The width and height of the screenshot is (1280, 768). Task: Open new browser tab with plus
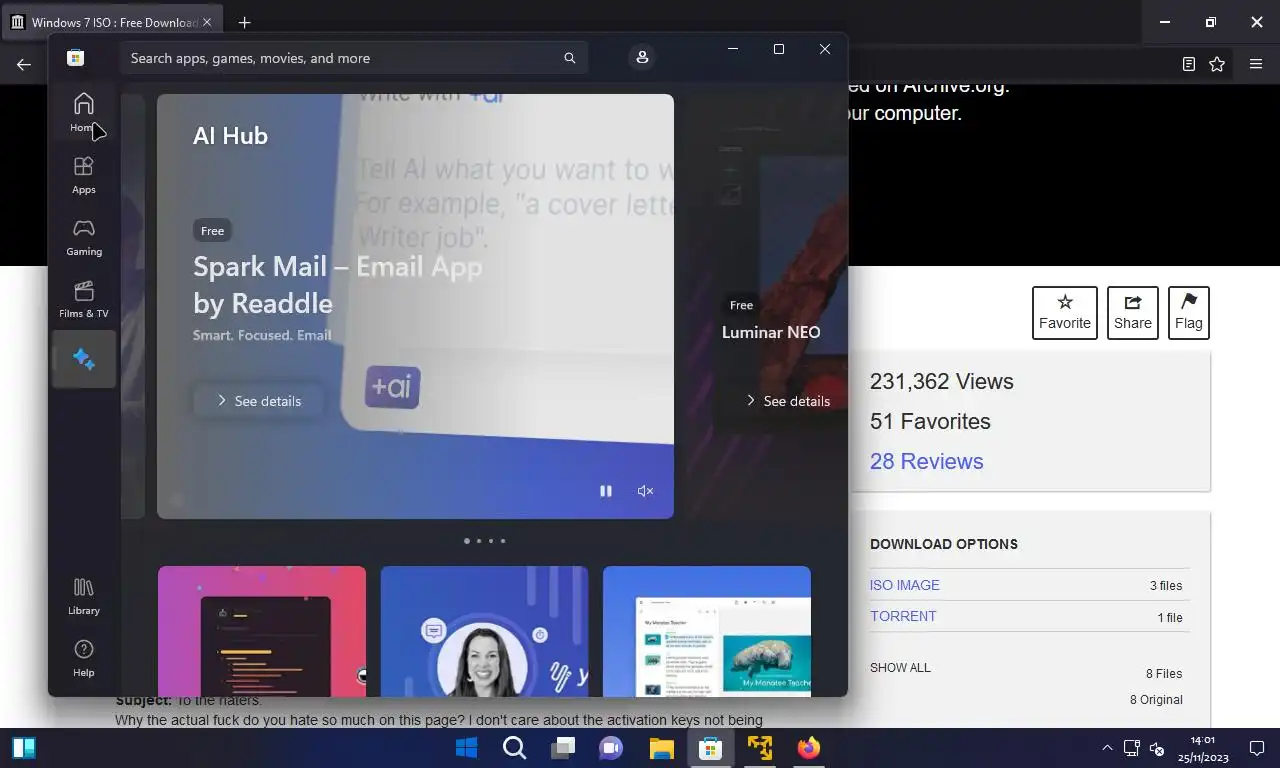(x=244, y=22)
